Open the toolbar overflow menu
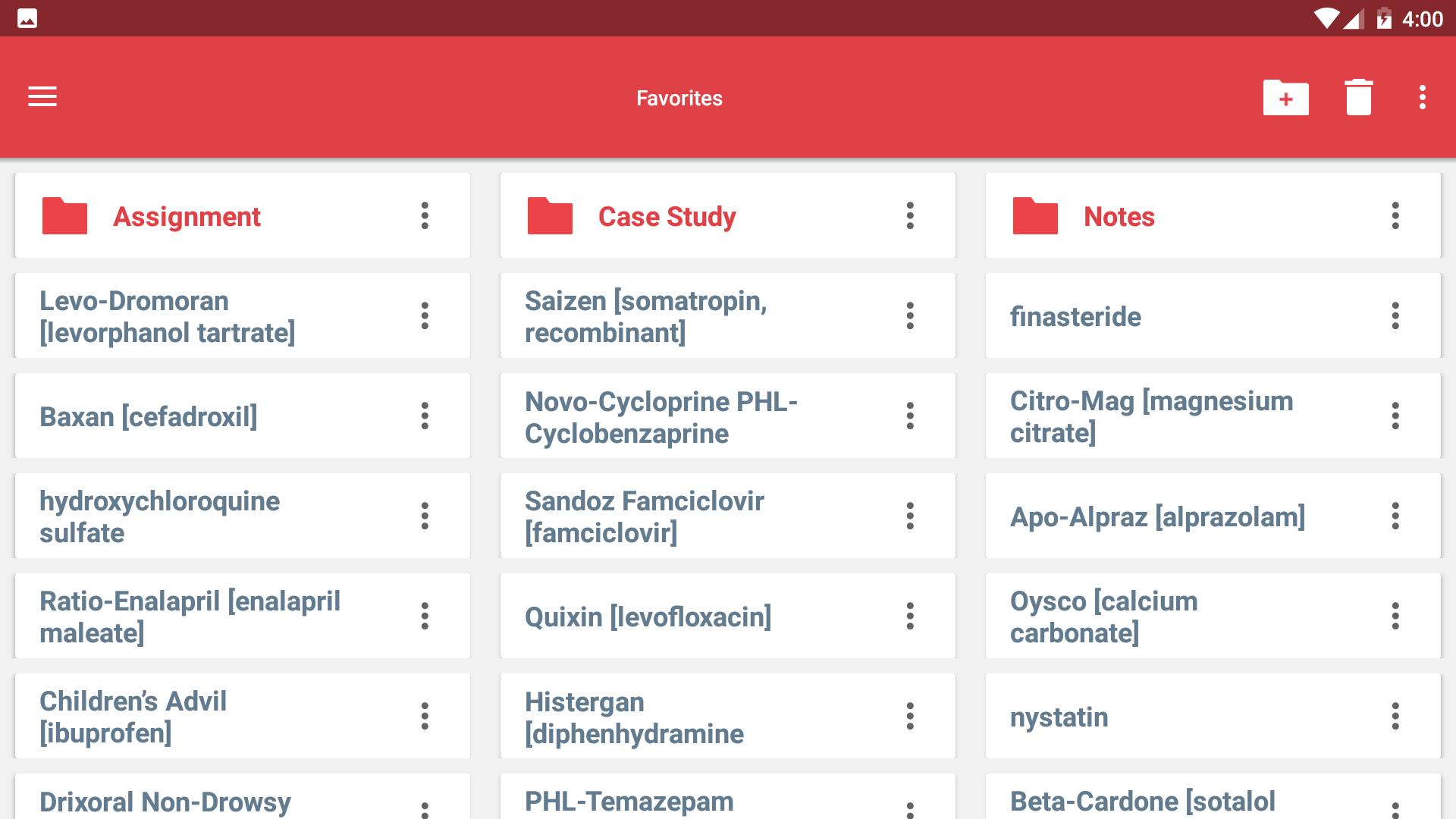This screenshot has height=819, width=1456. pyautogui.click(x=1423, y=97)
